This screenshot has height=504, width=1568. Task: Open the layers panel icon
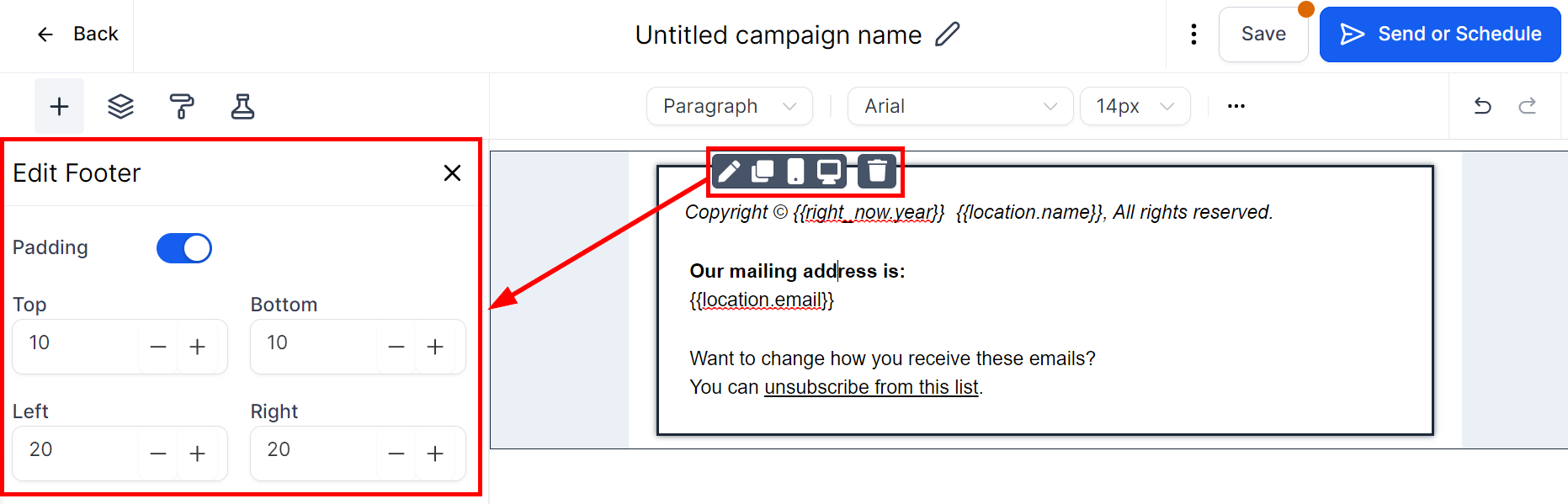coord(120,107)
